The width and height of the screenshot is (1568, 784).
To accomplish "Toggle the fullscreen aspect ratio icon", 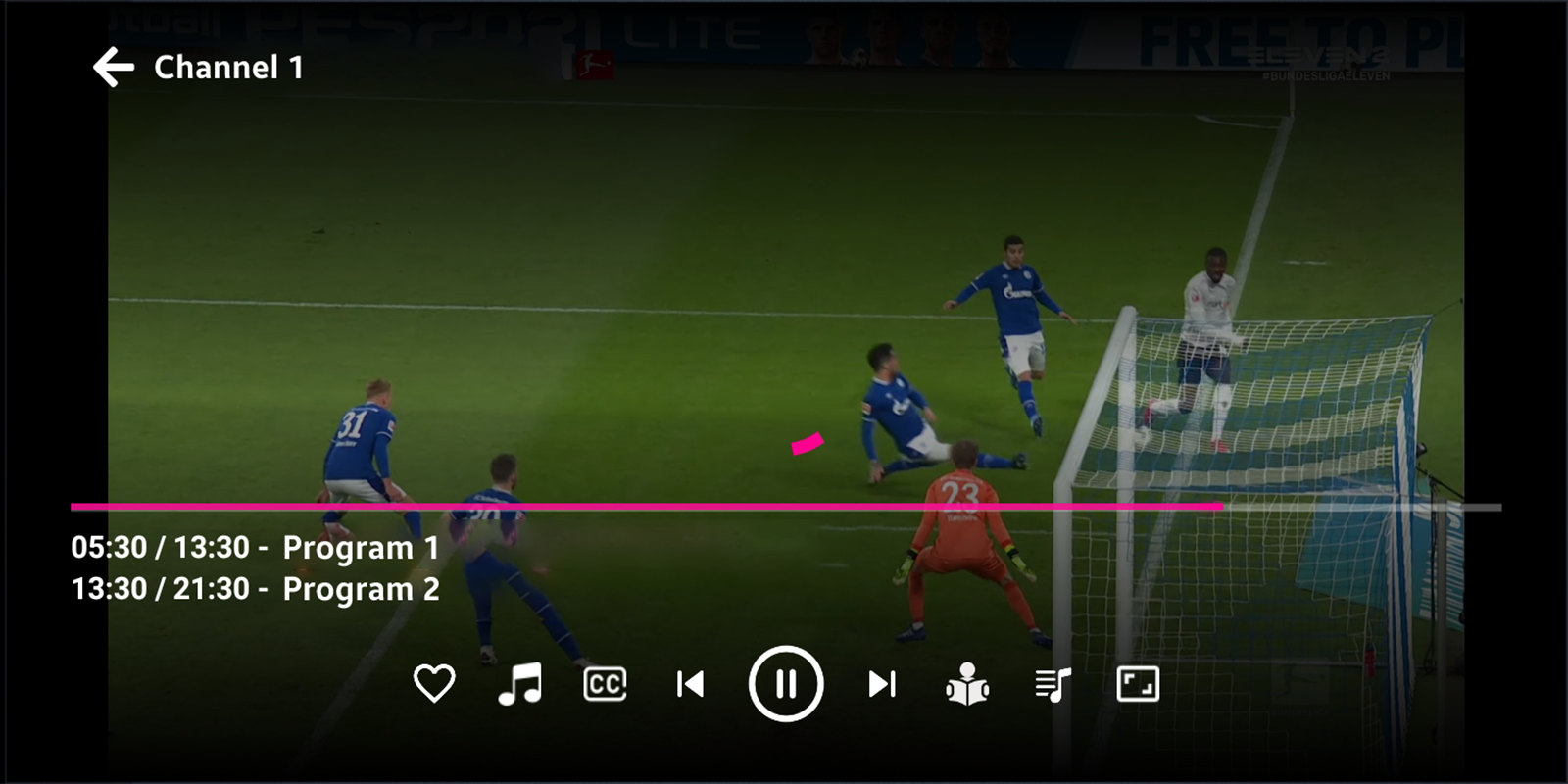I will tap(1138, 684).
